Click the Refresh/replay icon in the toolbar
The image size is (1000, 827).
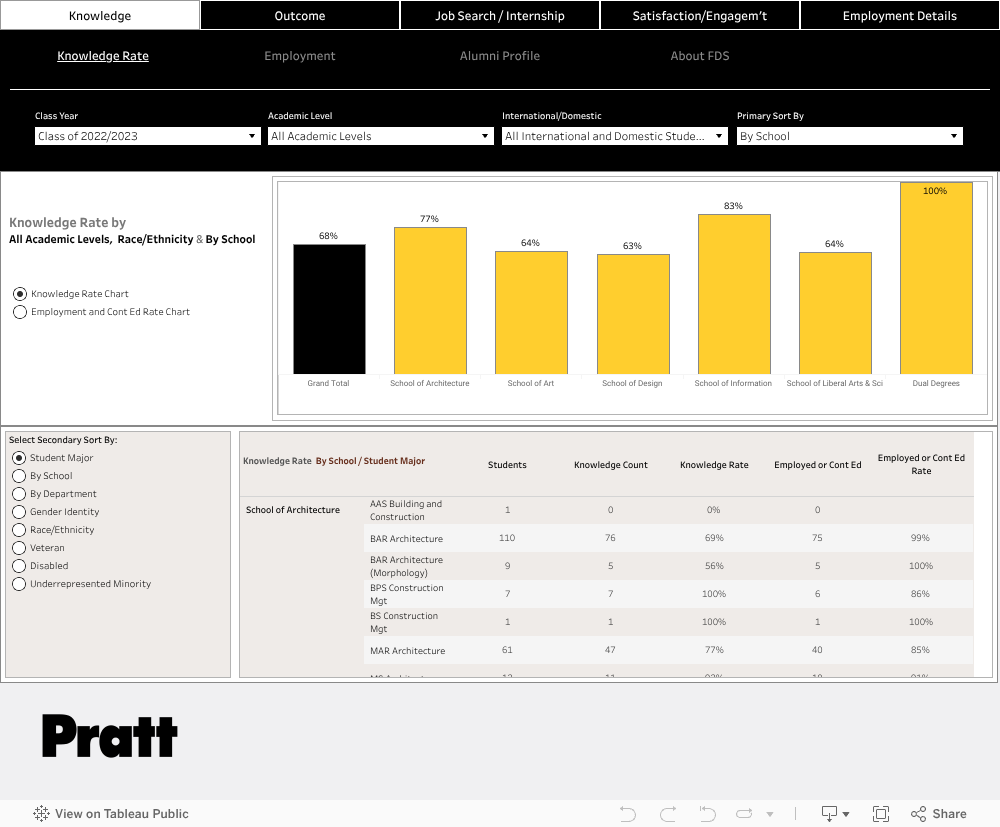[x=745, y=814]
